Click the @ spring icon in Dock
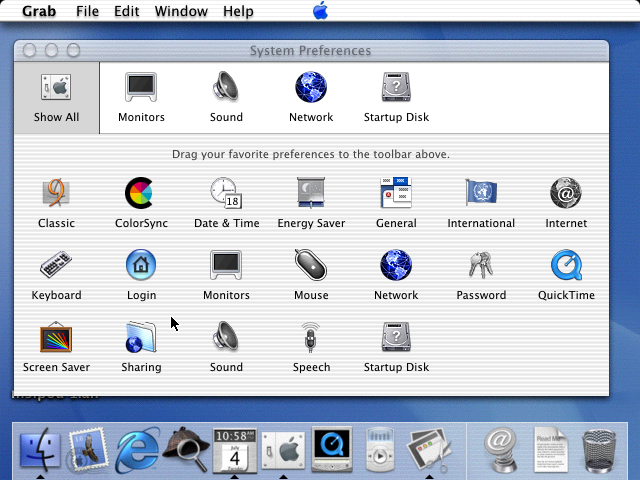Image resolution: width=640 pixels, height=480 pixels. [x=501, y=450]
